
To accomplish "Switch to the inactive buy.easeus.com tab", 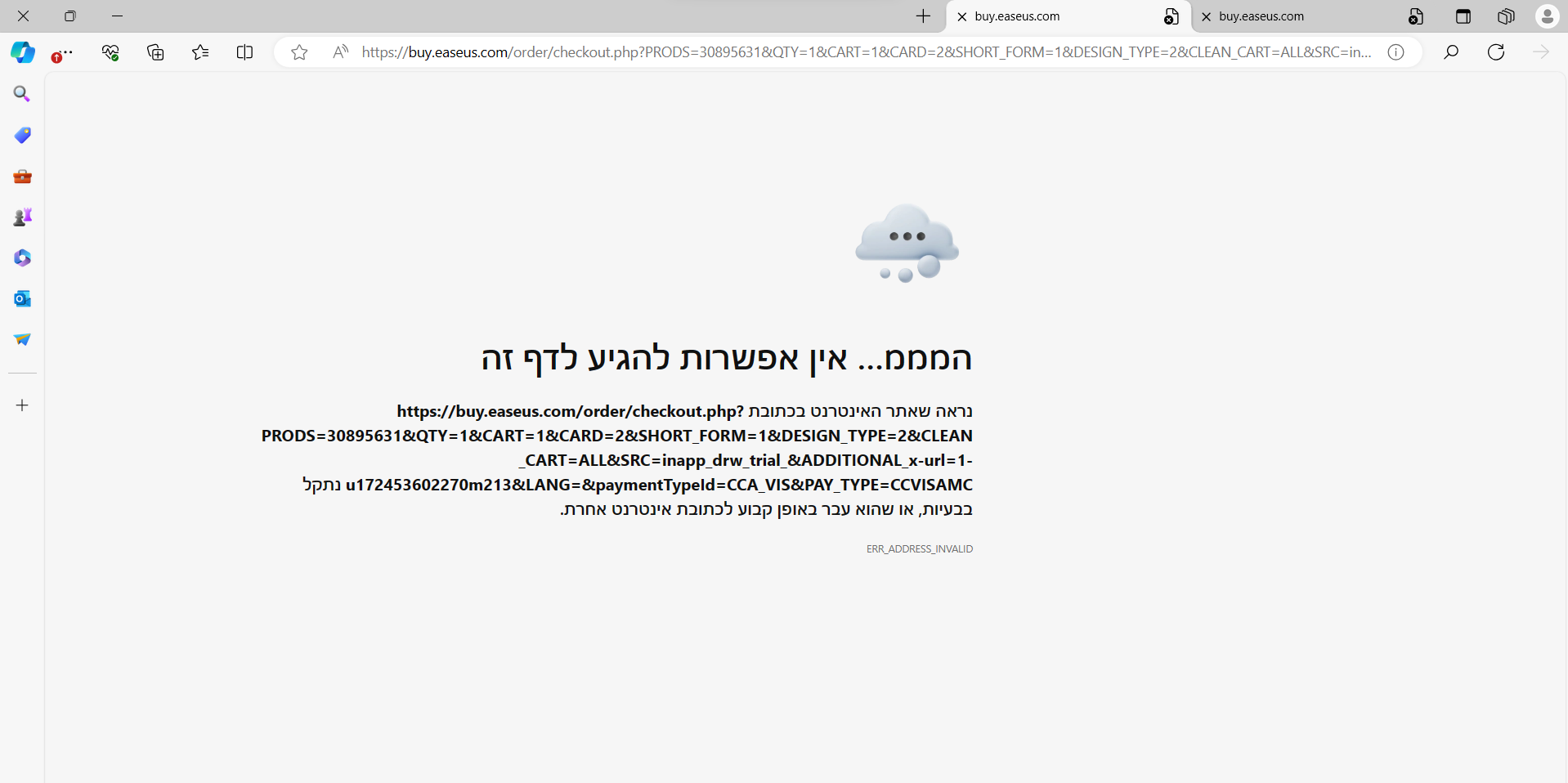I will (1312, 16).
